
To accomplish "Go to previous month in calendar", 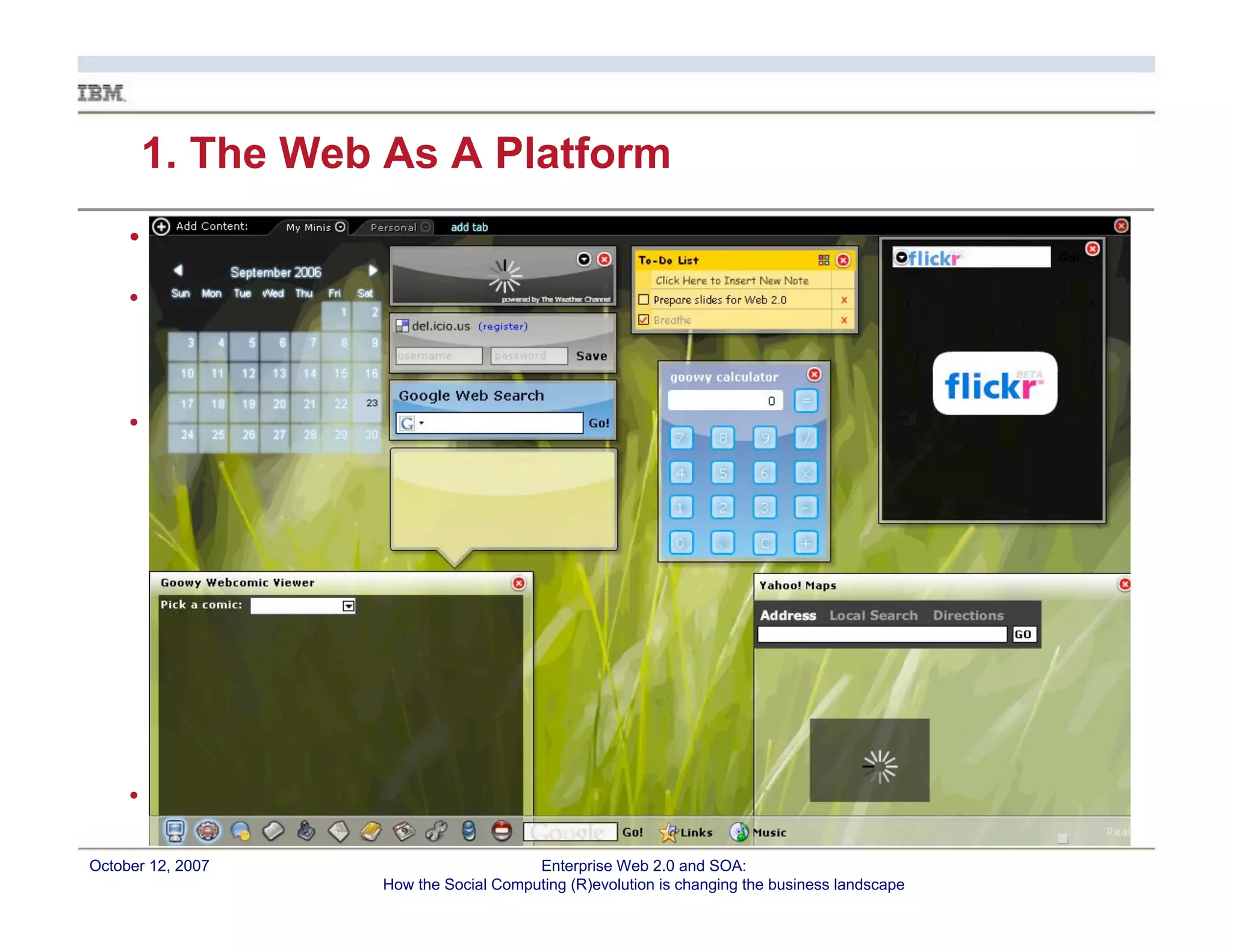I will [178, 270].
